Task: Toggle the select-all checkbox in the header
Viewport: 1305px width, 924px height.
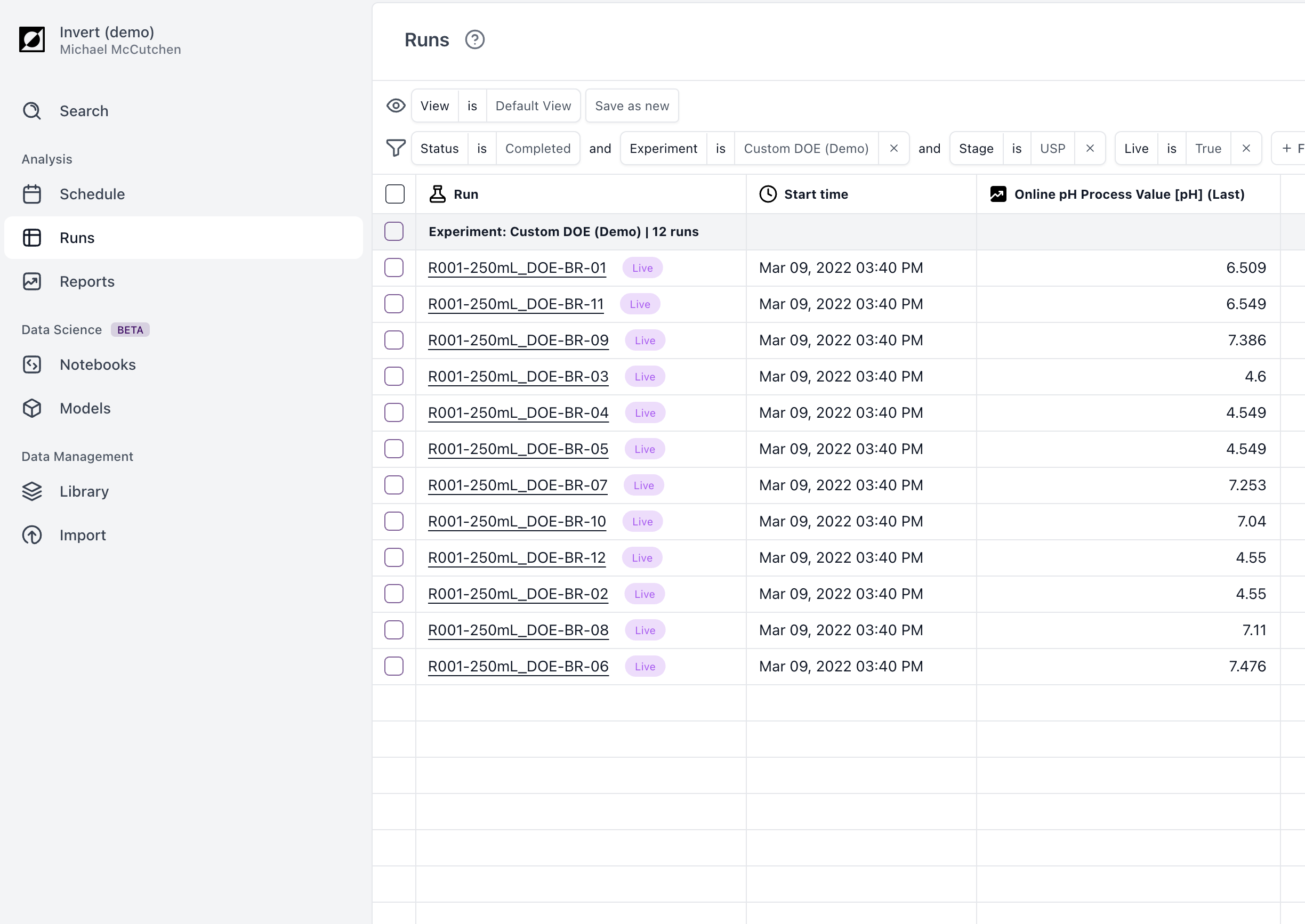Action: (x=394, y=194)
